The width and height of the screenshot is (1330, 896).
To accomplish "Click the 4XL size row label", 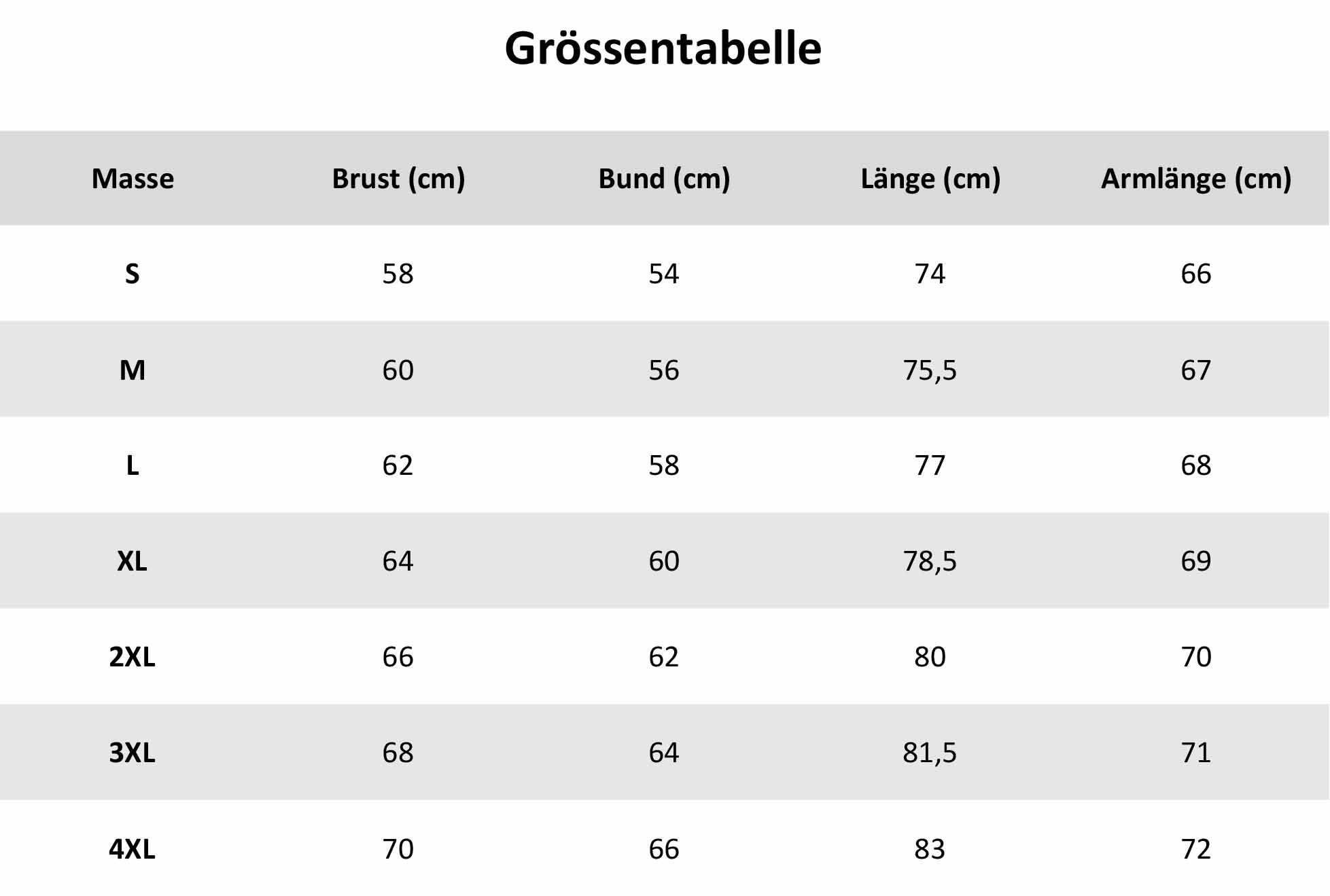I will [x=133, y=849].
